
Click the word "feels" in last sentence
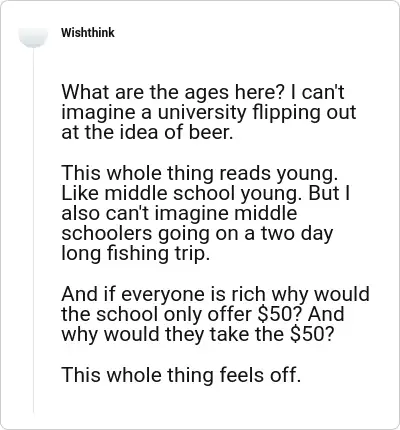click(x=240, y=375)
